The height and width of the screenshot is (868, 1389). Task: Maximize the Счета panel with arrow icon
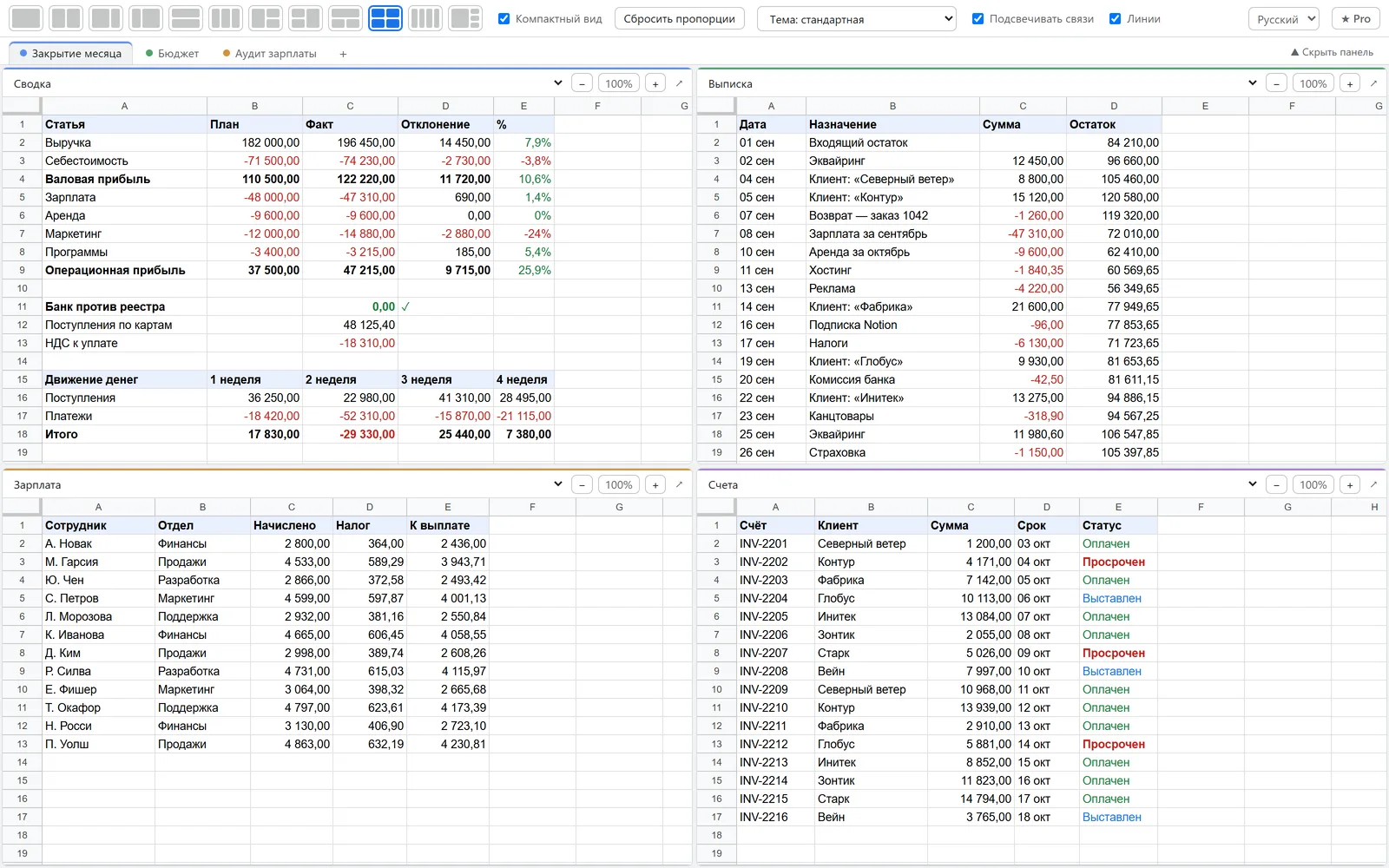[1373, 484]
